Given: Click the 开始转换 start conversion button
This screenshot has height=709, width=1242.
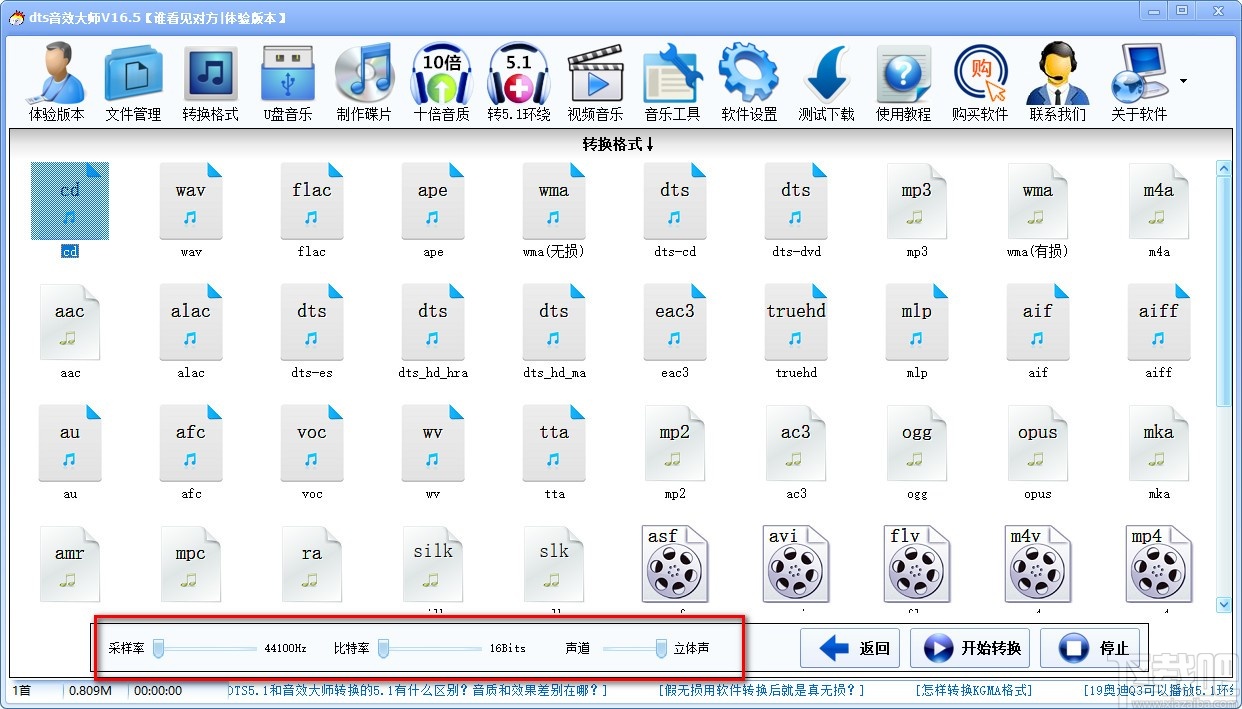Looking at the screenshot, I should tap(969, 647).
